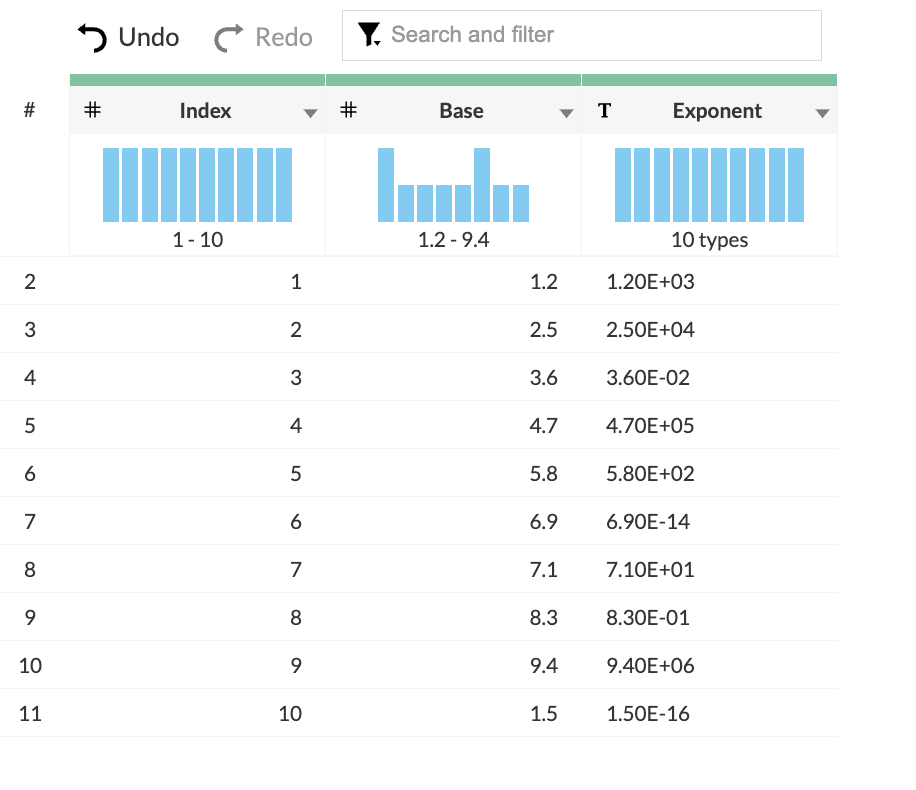Click the filter funnel icon
The height and width of the screenshot is (790, 916).
click(369, 36)
